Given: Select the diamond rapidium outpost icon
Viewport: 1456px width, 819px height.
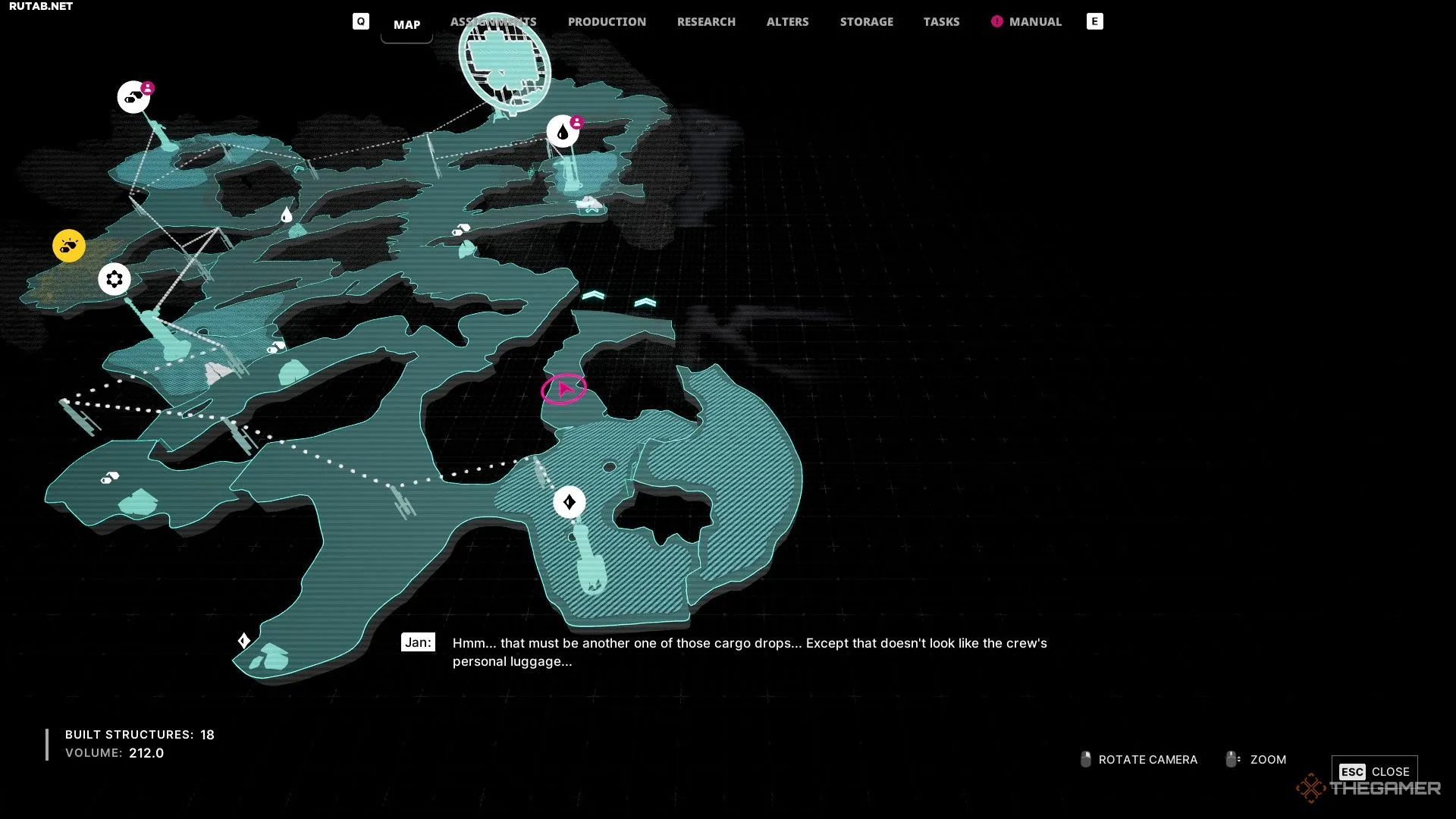Looking at the screenshot, I should [570, 502].
